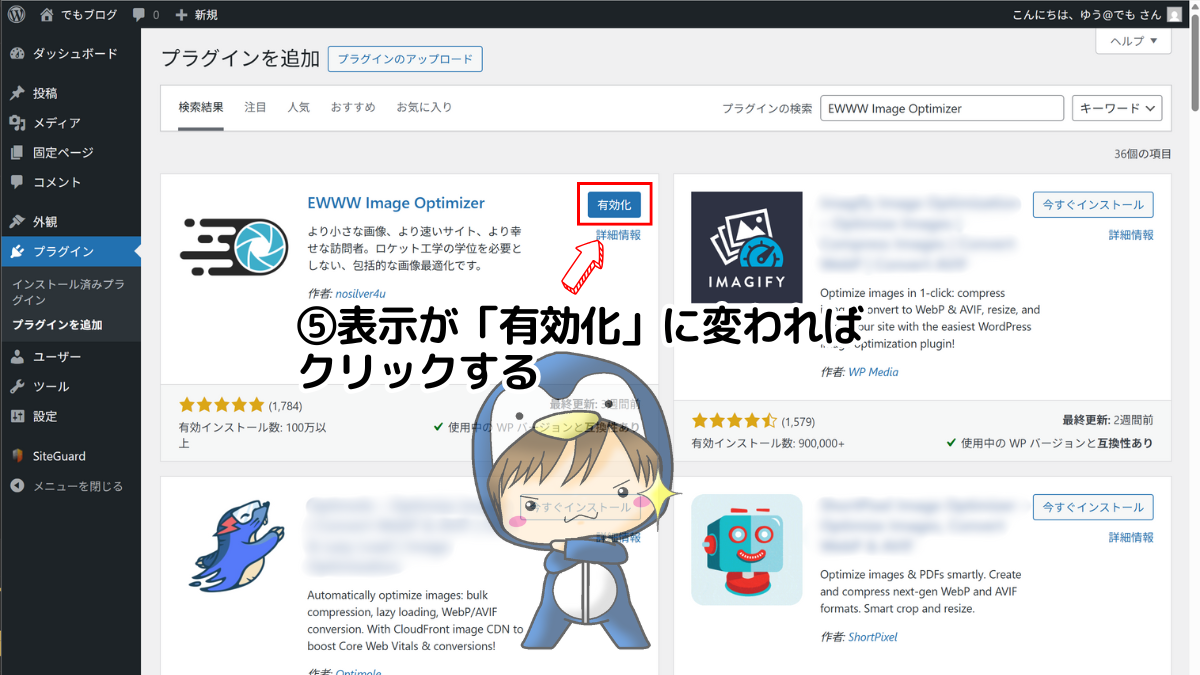
Task: Select プラグインを追加 submenu item
Action: pos(57,325)
